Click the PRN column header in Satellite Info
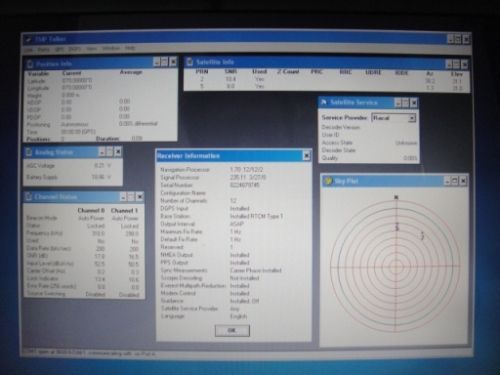The width and height of the screenshot is (500, 375). click(202, 71)
